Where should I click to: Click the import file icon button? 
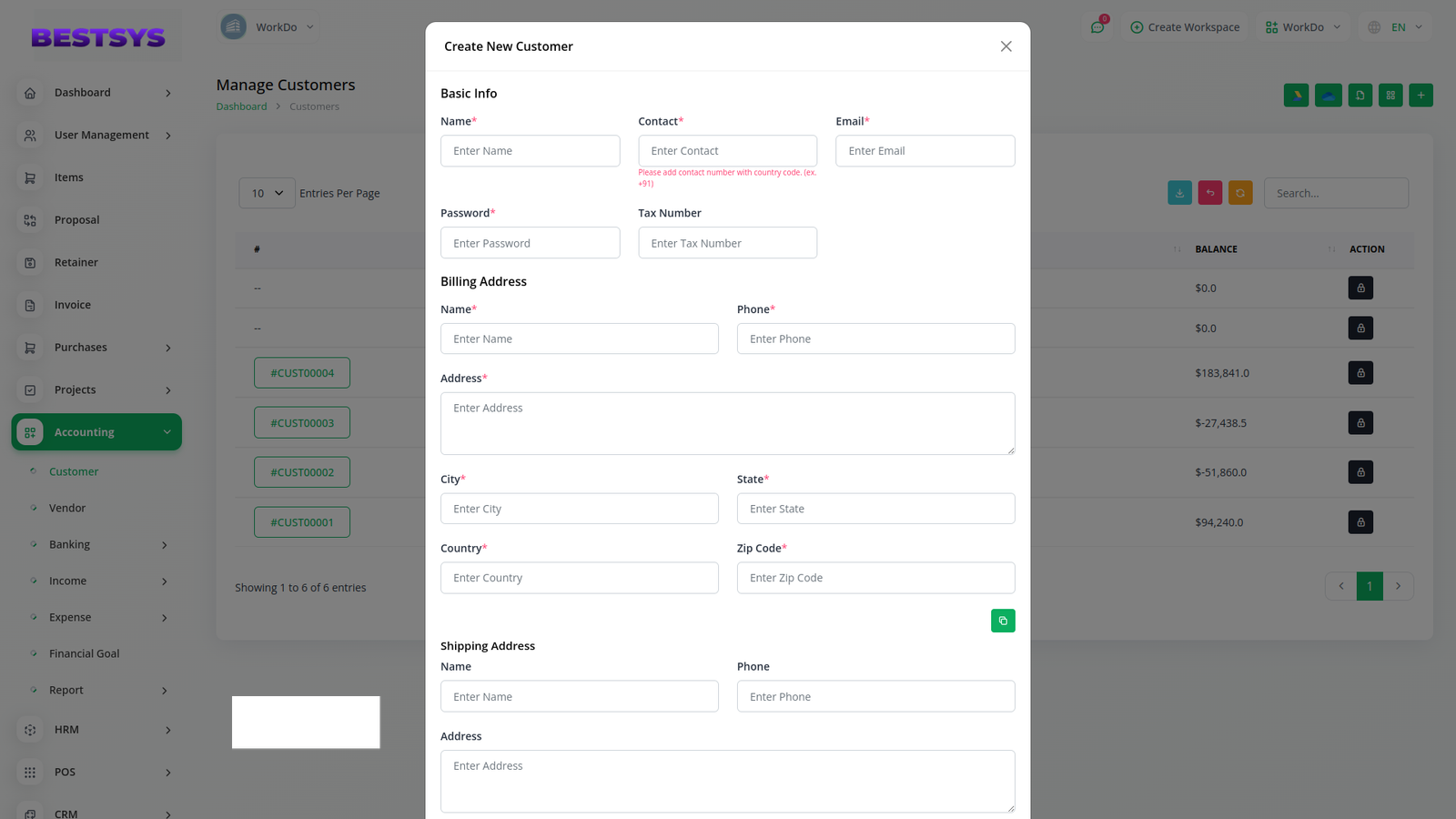click(x=1360, y=96)
